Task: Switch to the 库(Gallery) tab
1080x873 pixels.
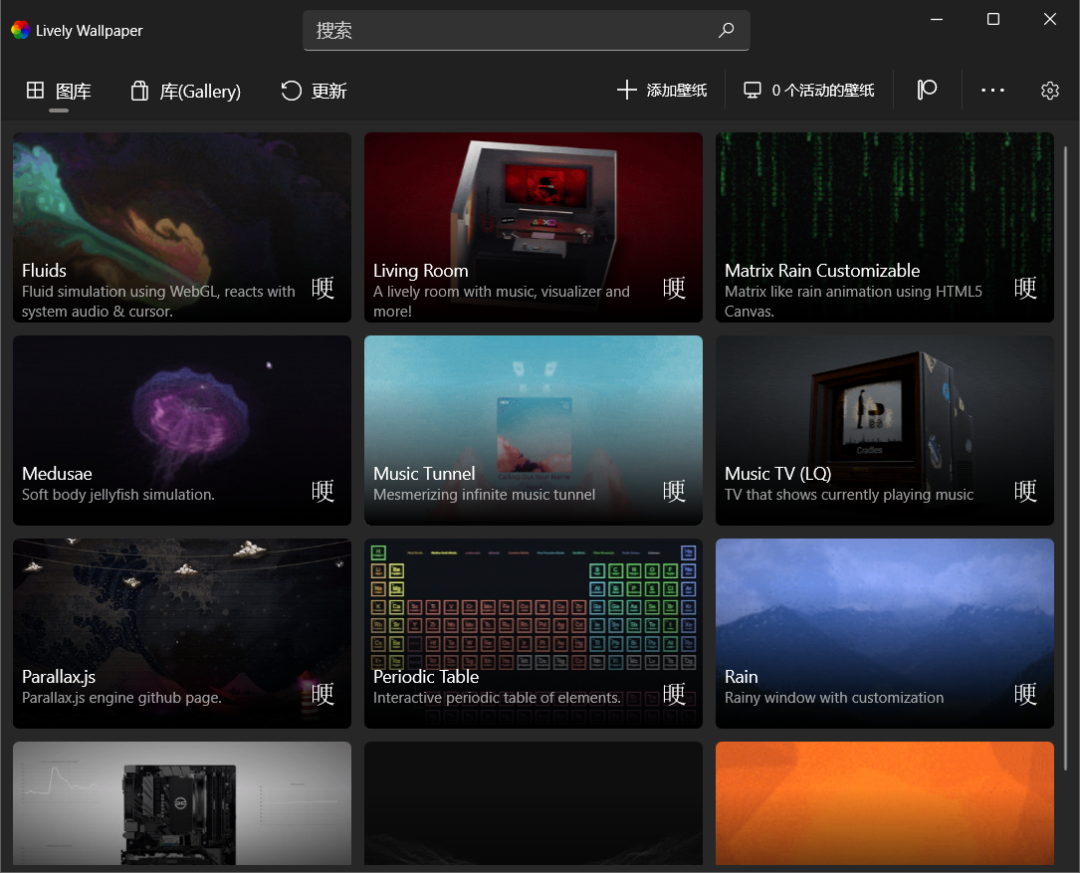Action: pos(186,91)
